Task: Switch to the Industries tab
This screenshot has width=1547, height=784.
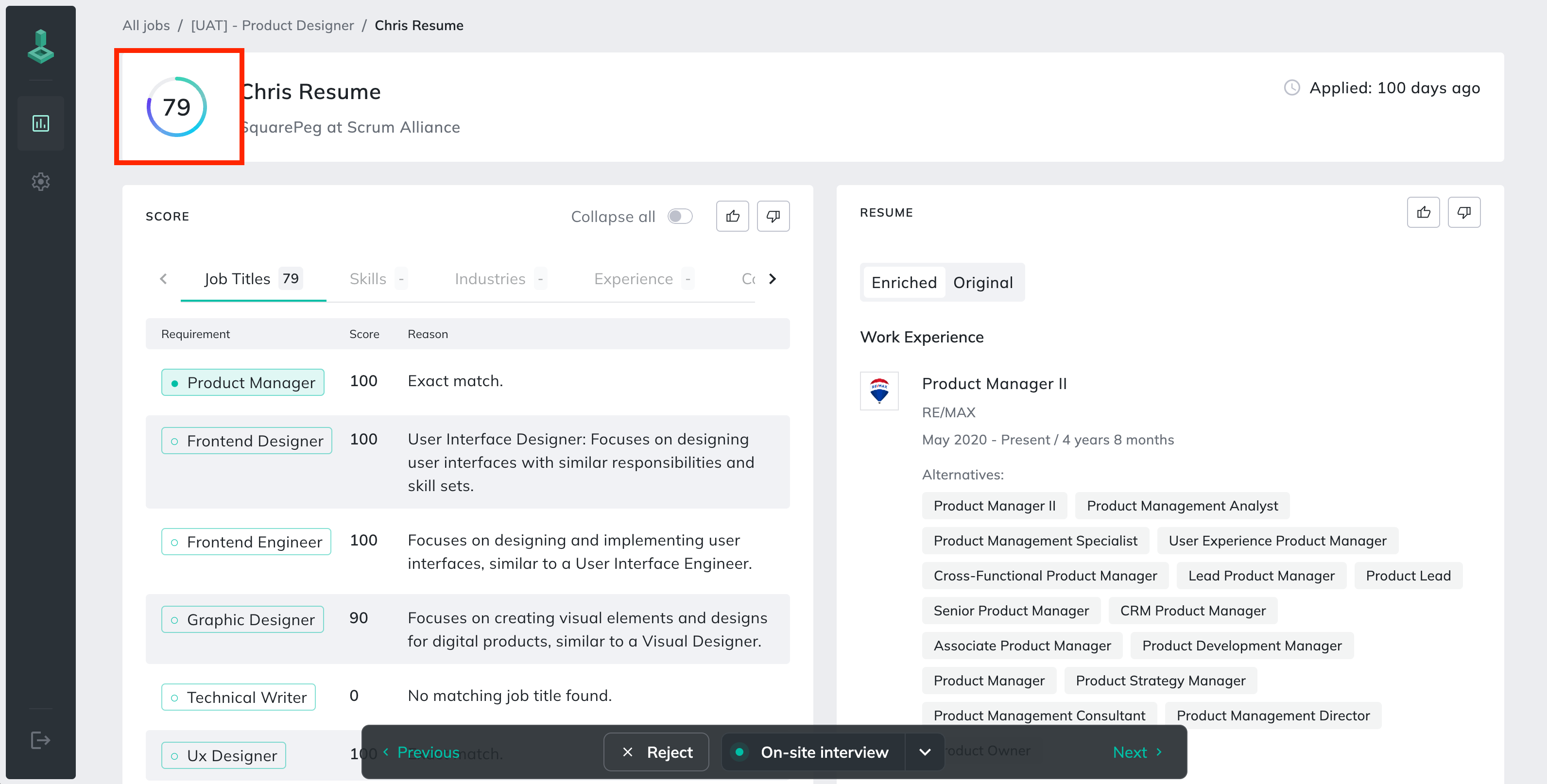Action: (x=501, y=279)
